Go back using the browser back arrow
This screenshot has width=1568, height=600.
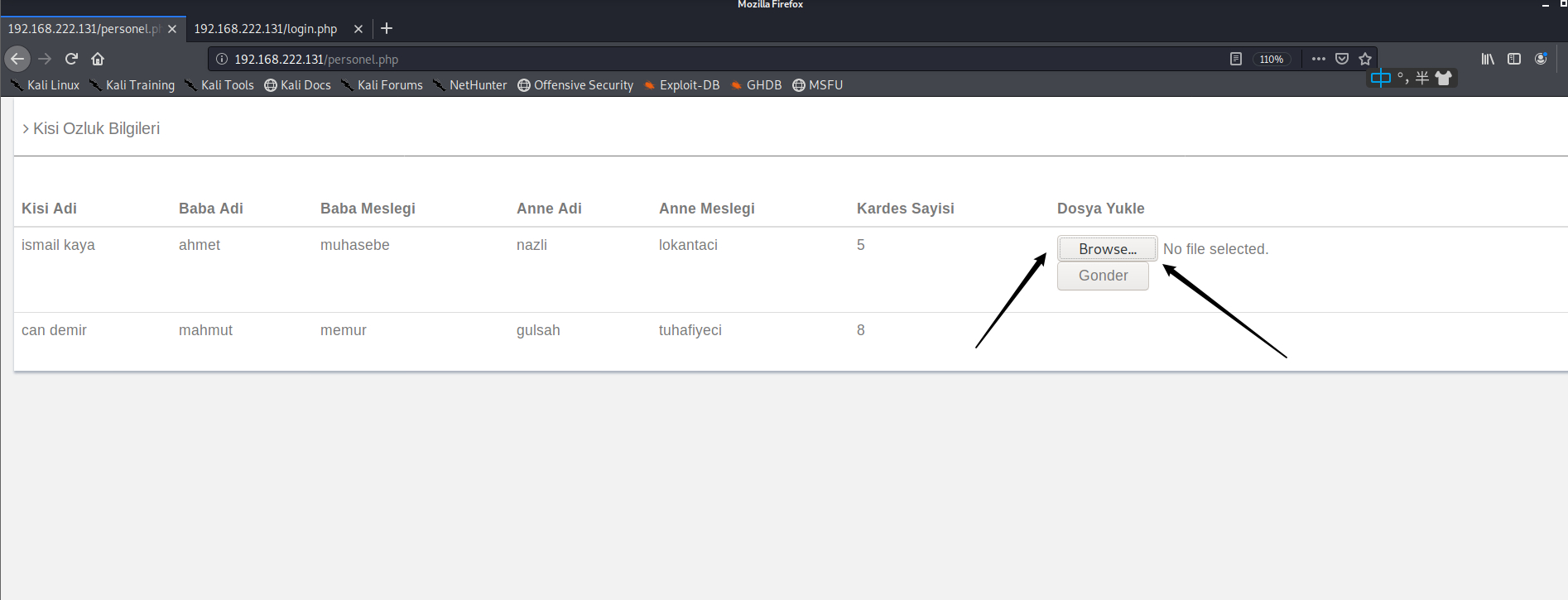(17, 59)
